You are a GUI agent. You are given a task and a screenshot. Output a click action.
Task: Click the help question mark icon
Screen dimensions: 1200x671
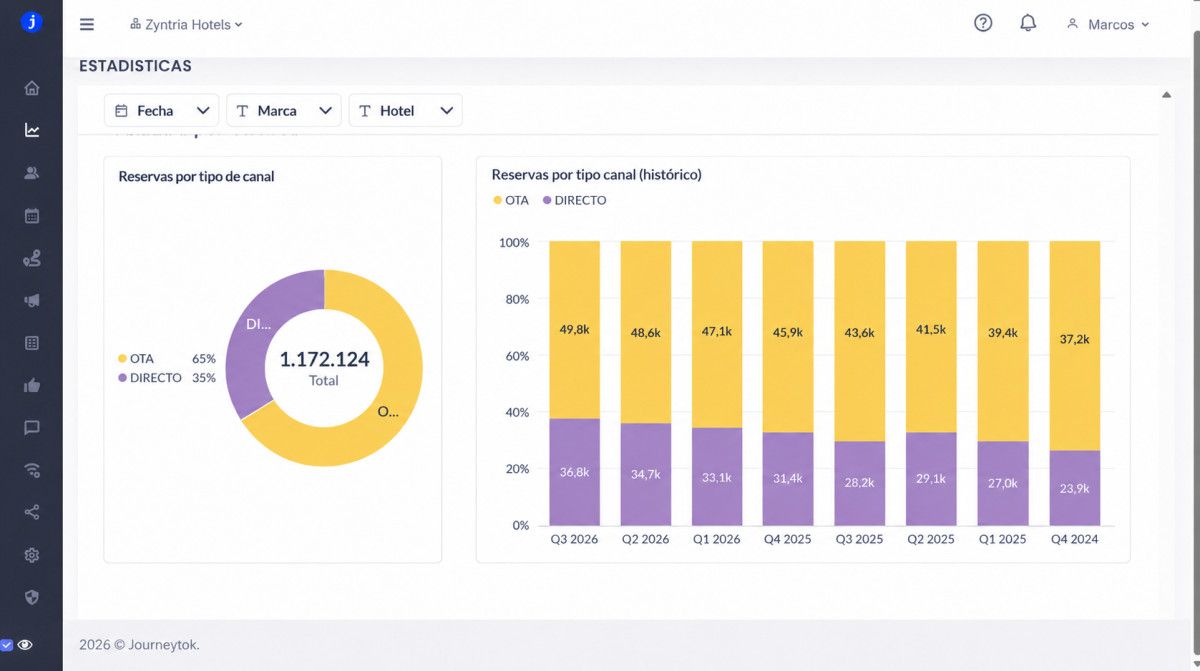[983, 23]
